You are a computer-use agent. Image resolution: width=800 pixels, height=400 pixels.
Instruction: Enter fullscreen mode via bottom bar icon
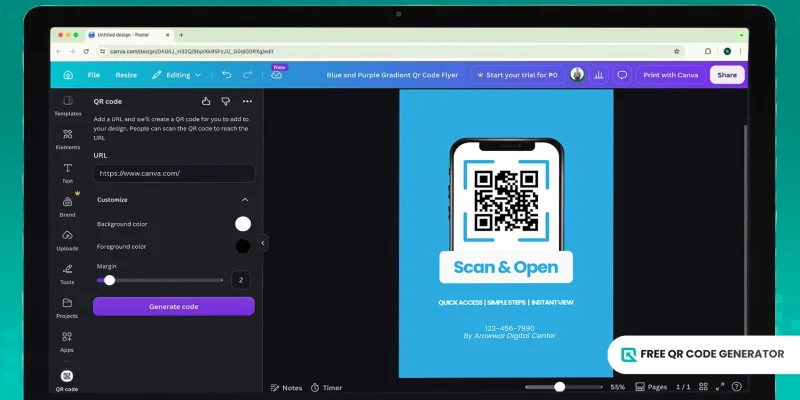[720, 387]
